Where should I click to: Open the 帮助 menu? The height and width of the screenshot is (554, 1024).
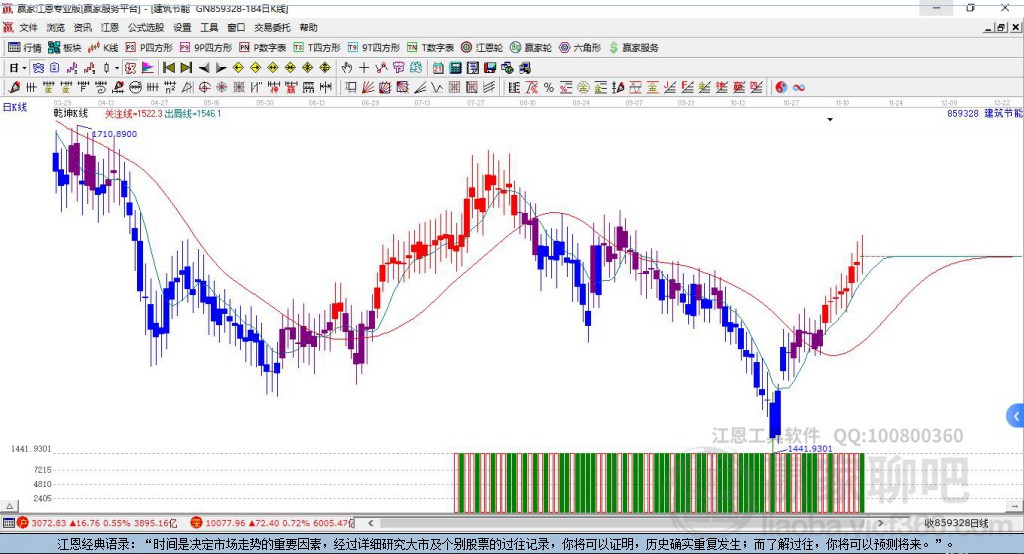[x=308, y=27]
